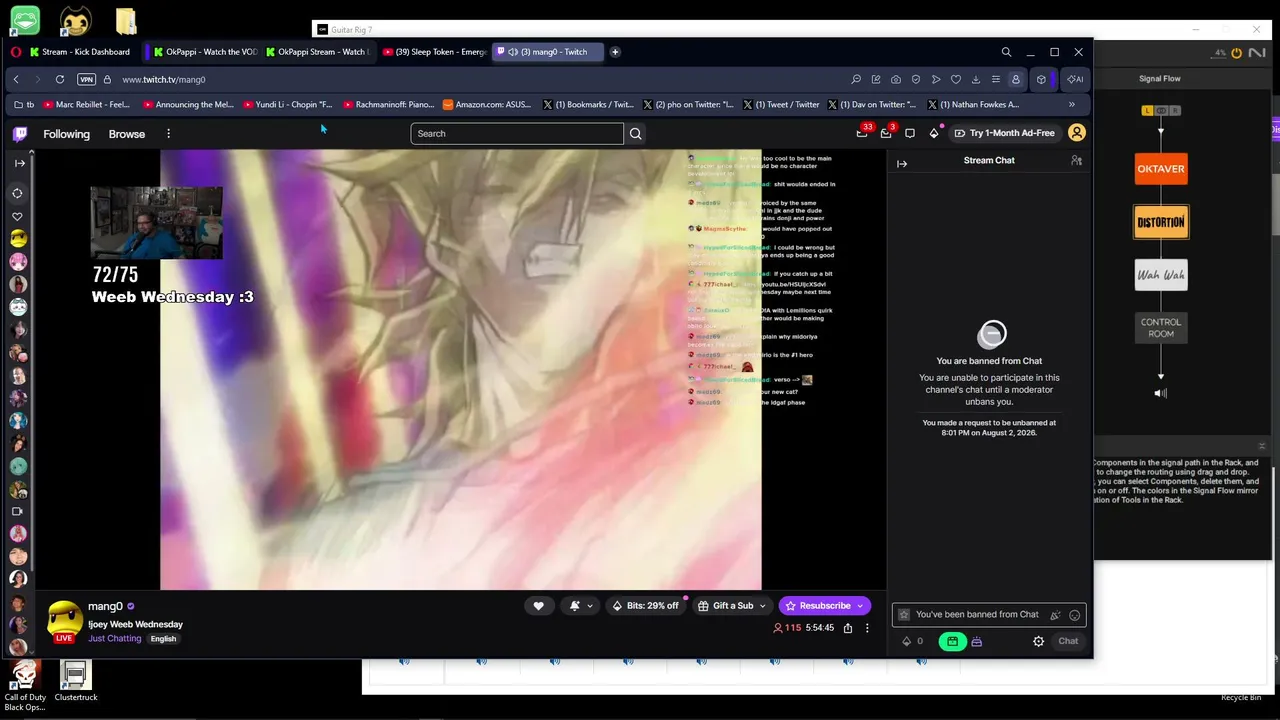The image size is (1280, 720).
Task: Show more hidden bookmarks chevron
Action: point(1072,104)
